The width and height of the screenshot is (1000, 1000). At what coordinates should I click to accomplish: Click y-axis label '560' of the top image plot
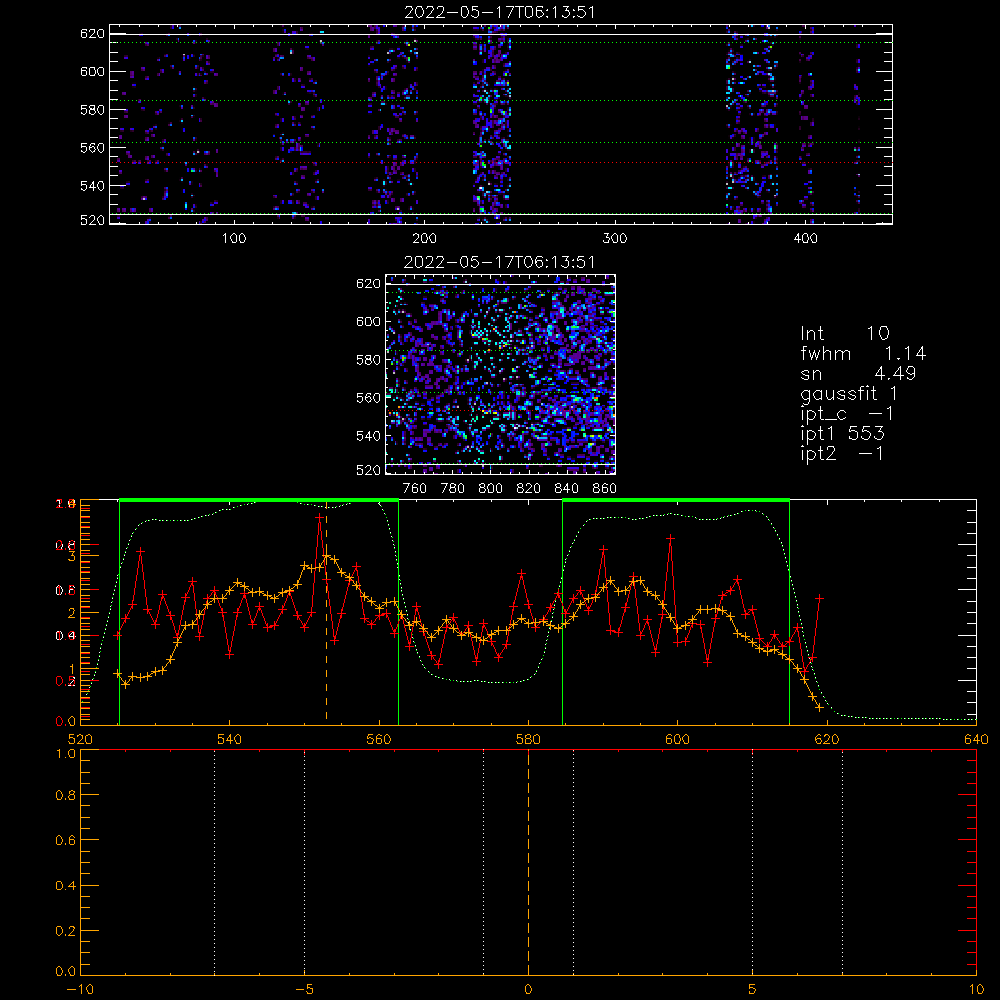tap(92, 147)
